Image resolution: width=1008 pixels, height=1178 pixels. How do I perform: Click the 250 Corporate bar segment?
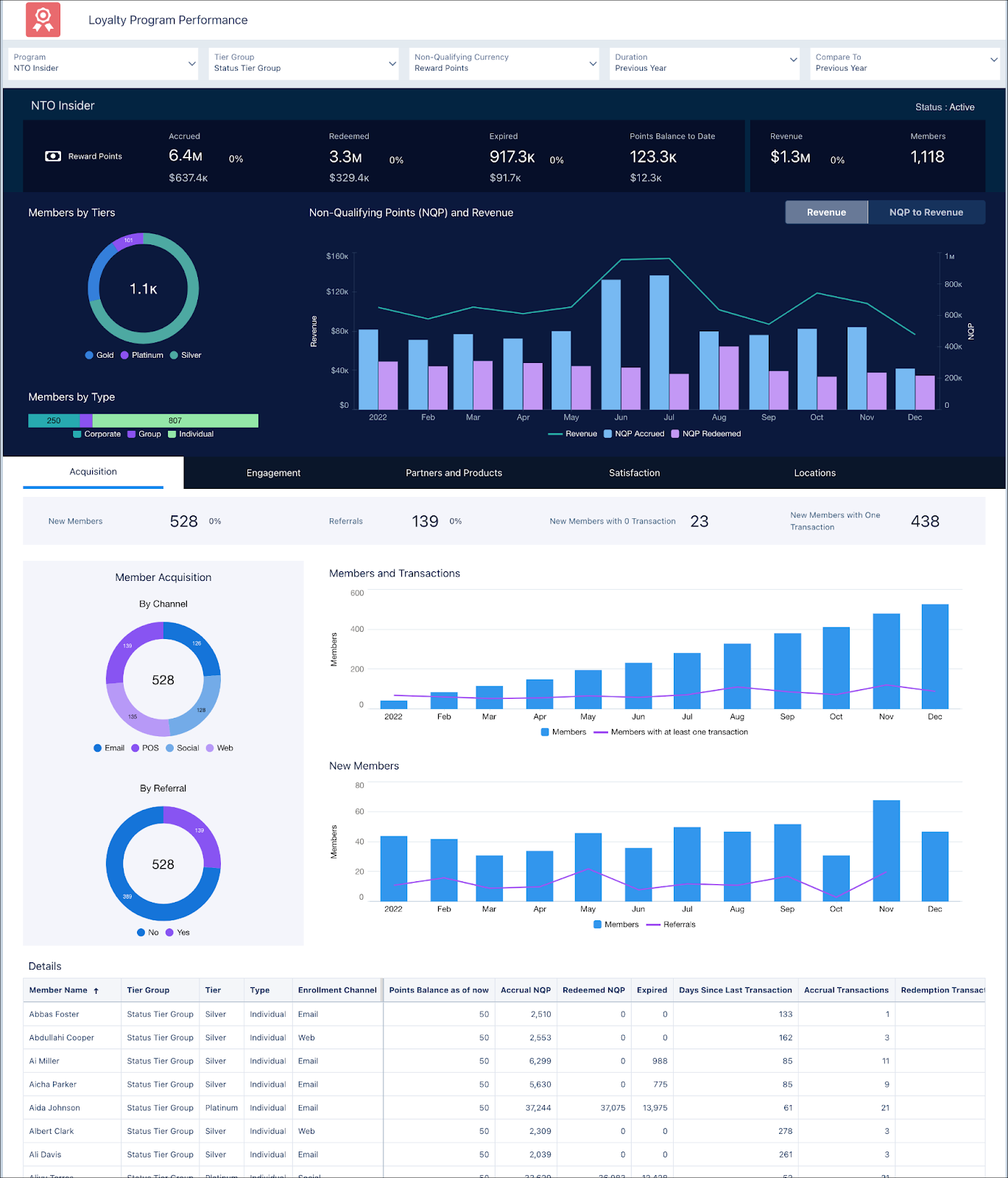(x=54, y=420)
